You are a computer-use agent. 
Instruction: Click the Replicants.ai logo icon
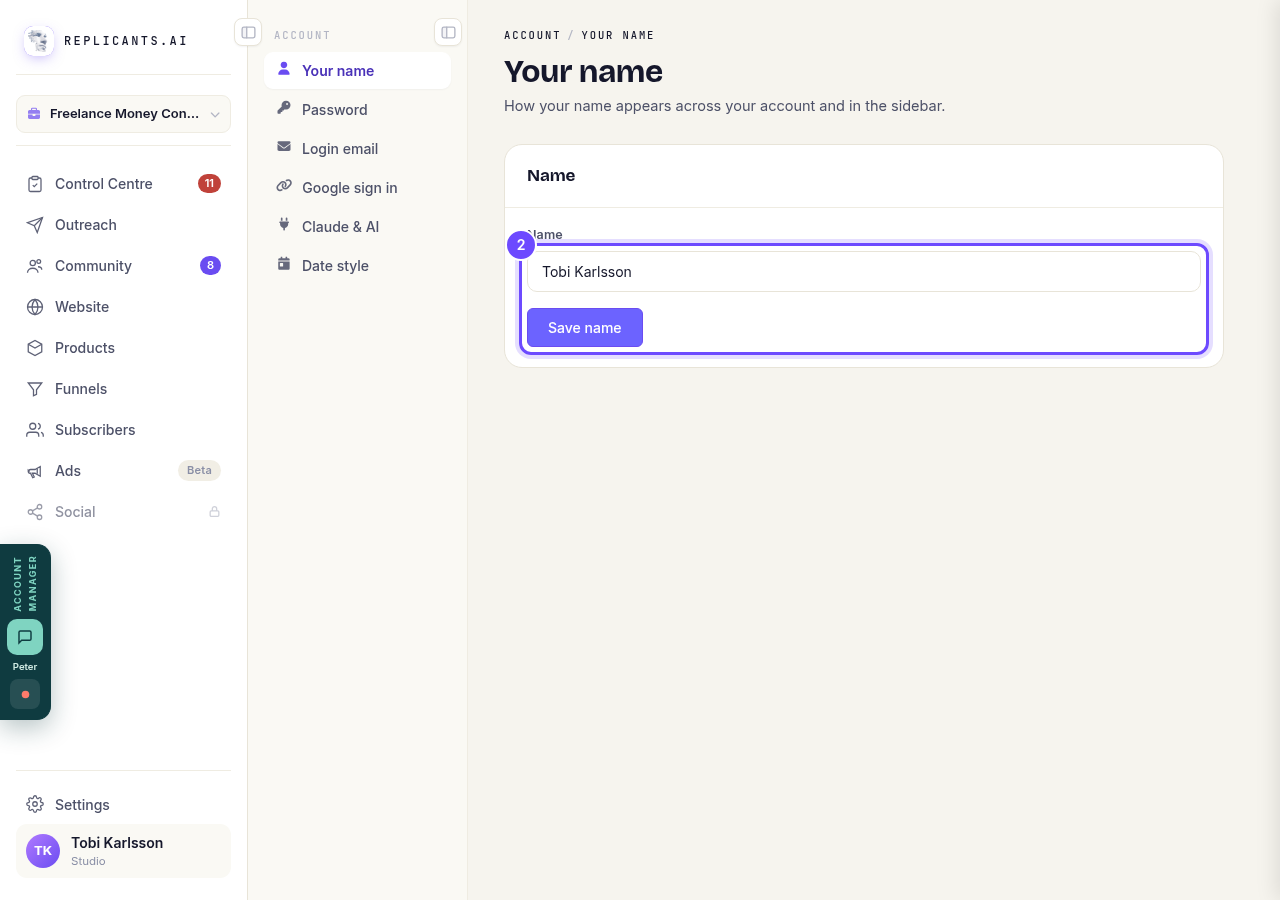coord(39,41)
